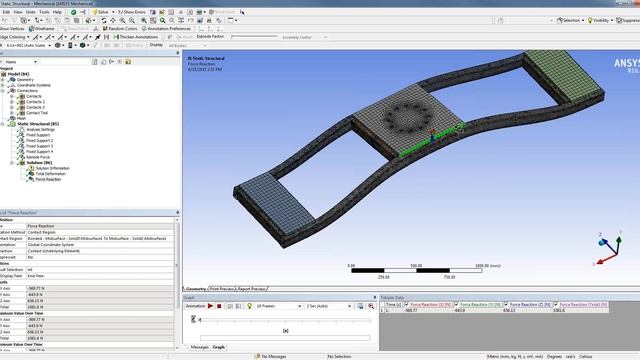The width and height of the screenshot is (640, 360).
Task: Click pin icon on Graph panel
Action: coord(374,298)
